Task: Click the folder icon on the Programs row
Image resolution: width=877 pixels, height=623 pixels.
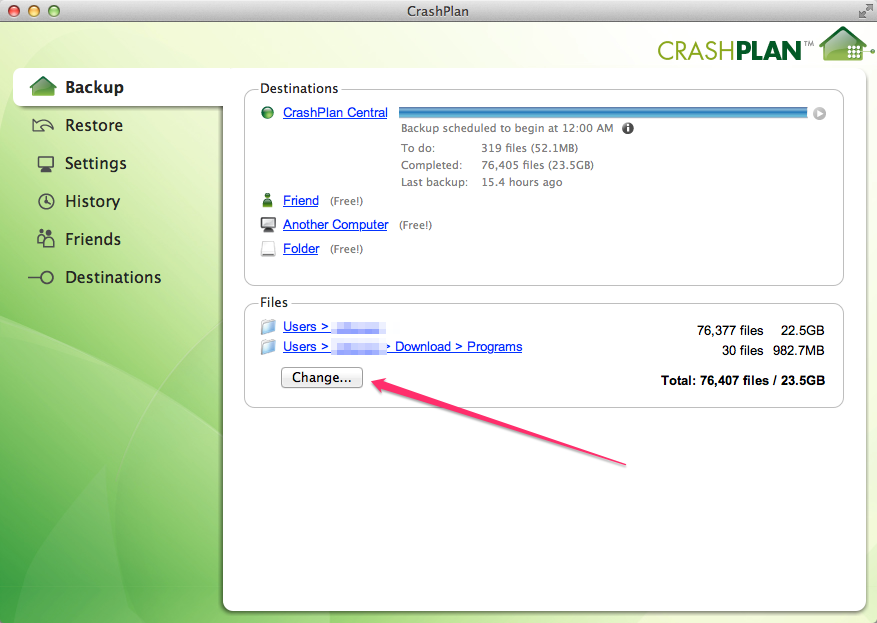Action: 268,347
